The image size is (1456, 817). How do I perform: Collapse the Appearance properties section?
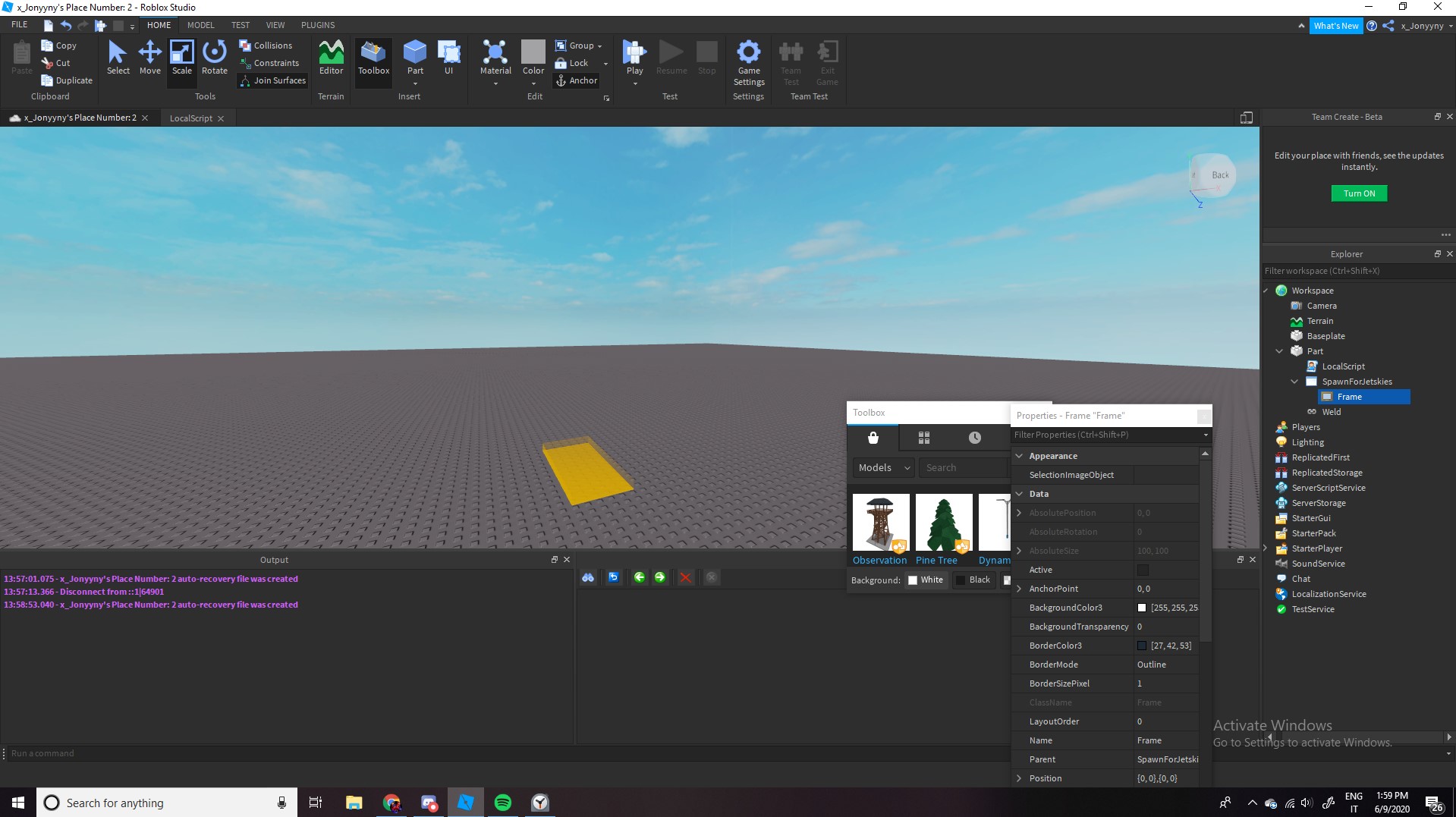[x=1019, y=456]
